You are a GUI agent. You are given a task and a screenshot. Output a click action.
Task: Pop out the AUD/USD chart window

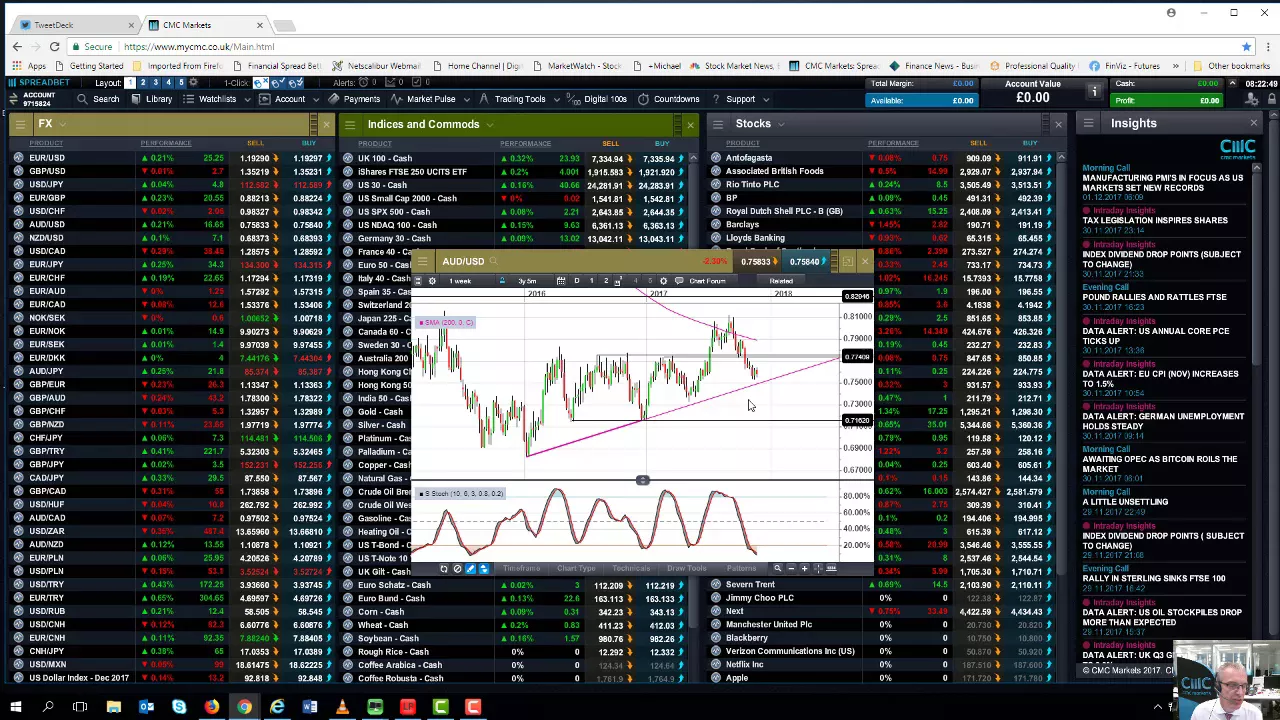(x=848, y=261)
